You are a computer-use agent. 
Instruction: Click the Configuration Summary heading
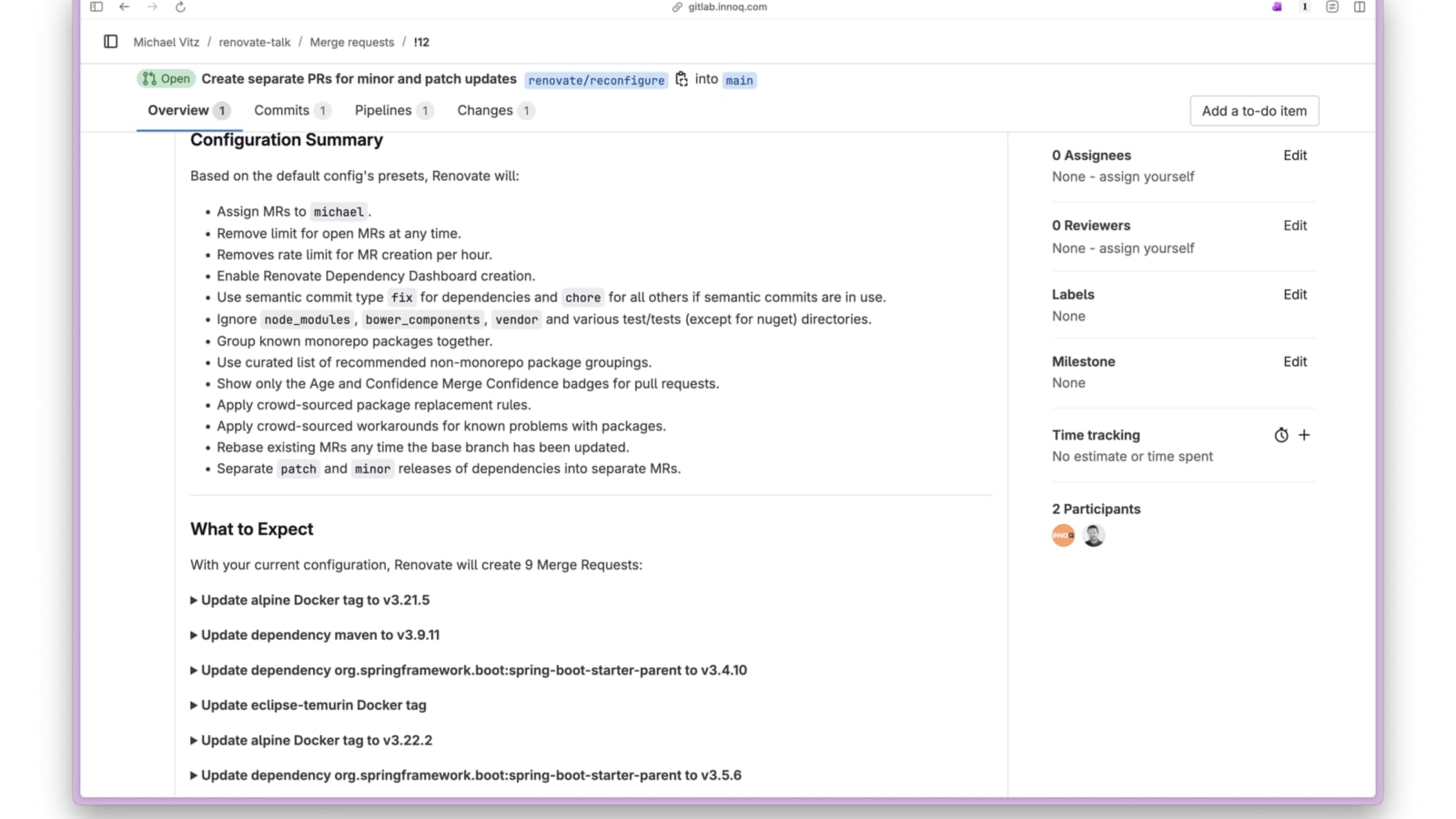(x=287, y=140)
